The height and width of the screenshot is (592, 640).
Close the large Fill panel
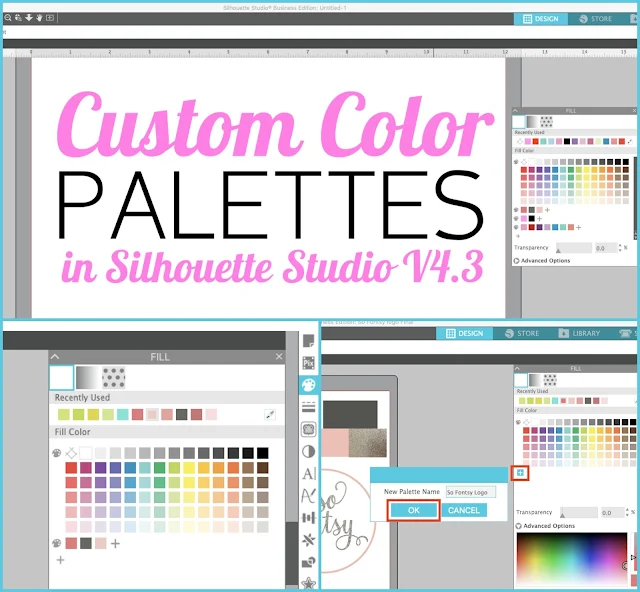[x=279, y=357]
